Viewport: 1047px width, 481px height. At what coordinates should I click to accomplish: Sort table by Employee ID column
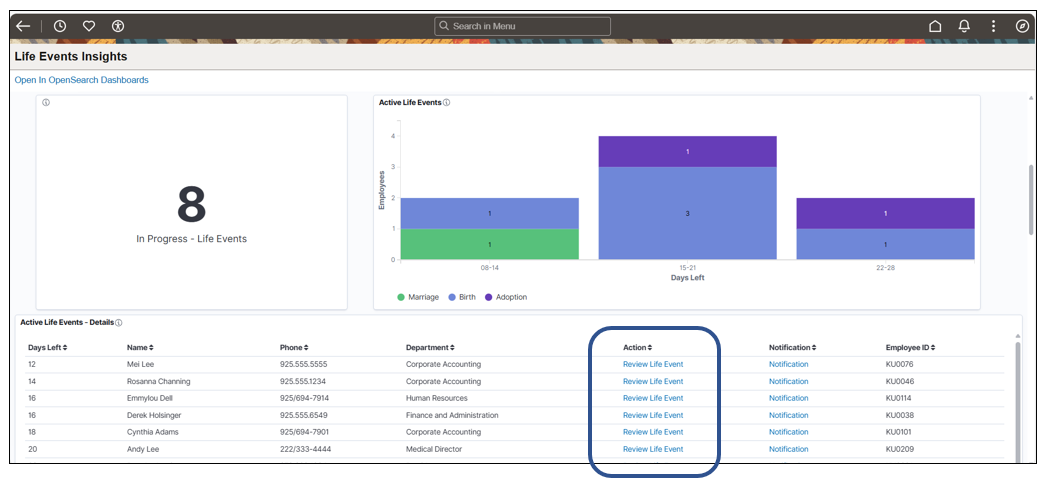pos(911,347)
